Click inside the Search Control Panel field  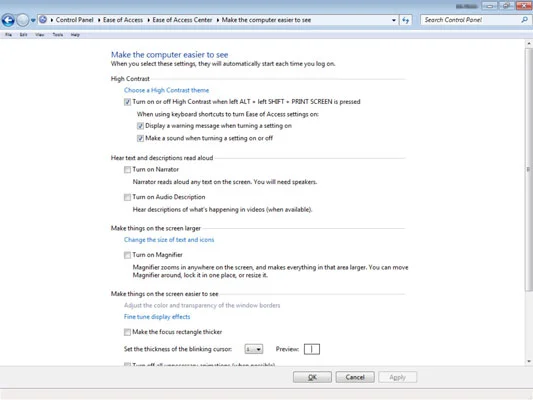470,20
